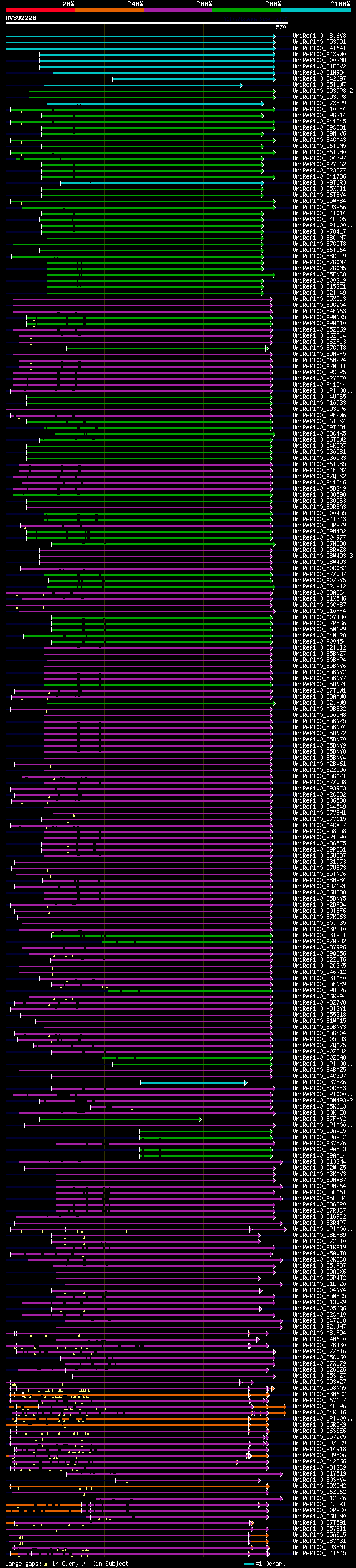Open hit UniRef100_Q41641

tap(319, 48)
